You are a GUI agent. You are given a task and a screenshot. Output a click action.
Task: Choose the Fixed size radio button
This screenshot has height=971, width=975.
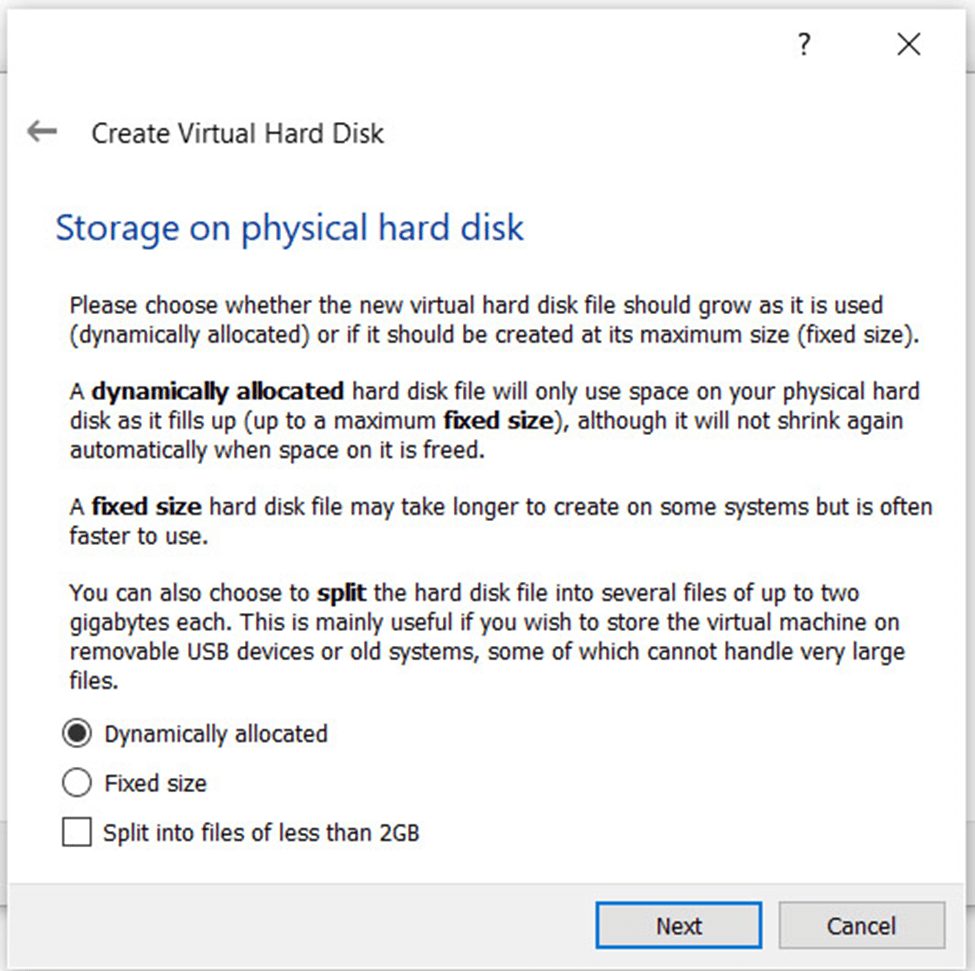click(x=77, y=783)
